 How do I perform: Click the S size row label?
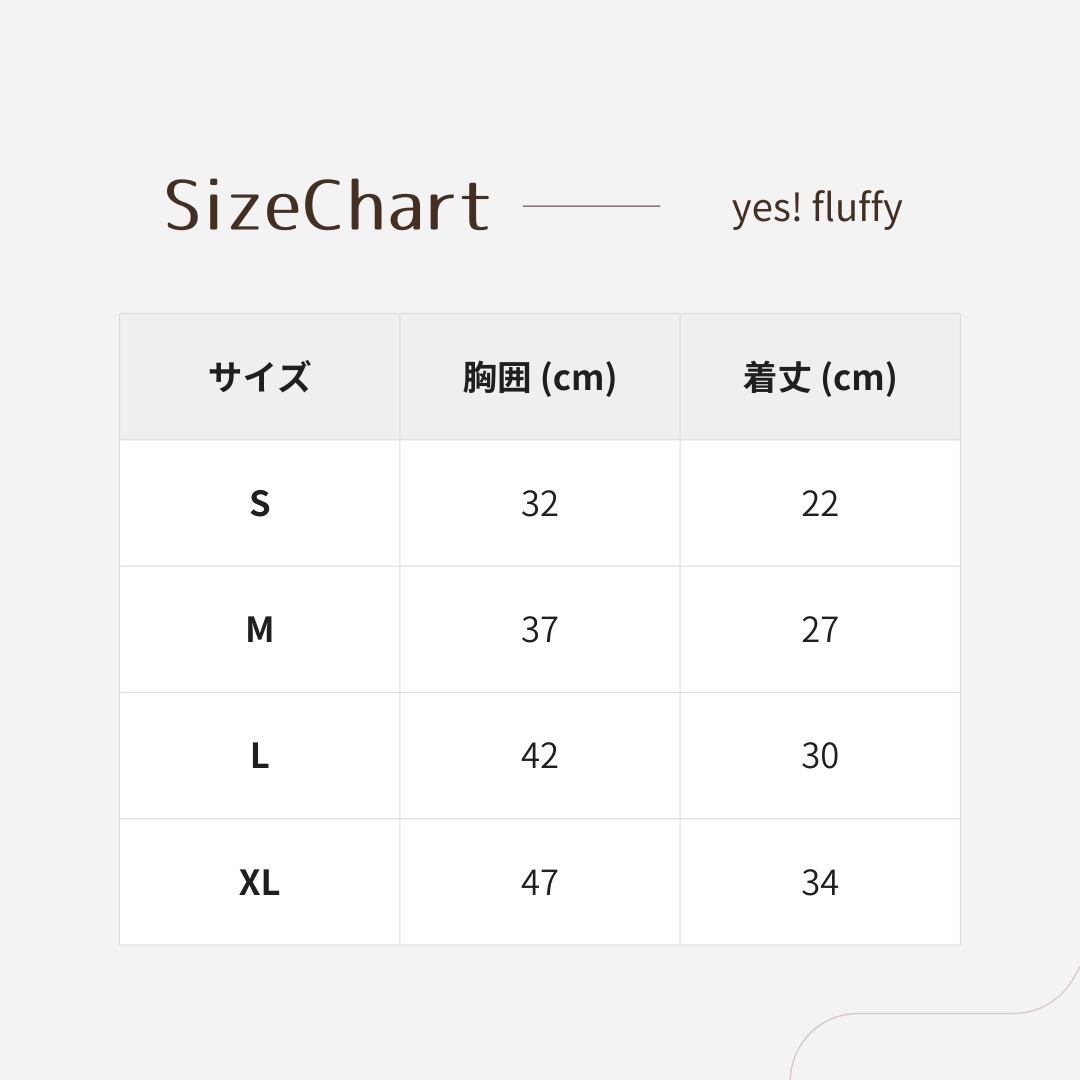[259, 503]
